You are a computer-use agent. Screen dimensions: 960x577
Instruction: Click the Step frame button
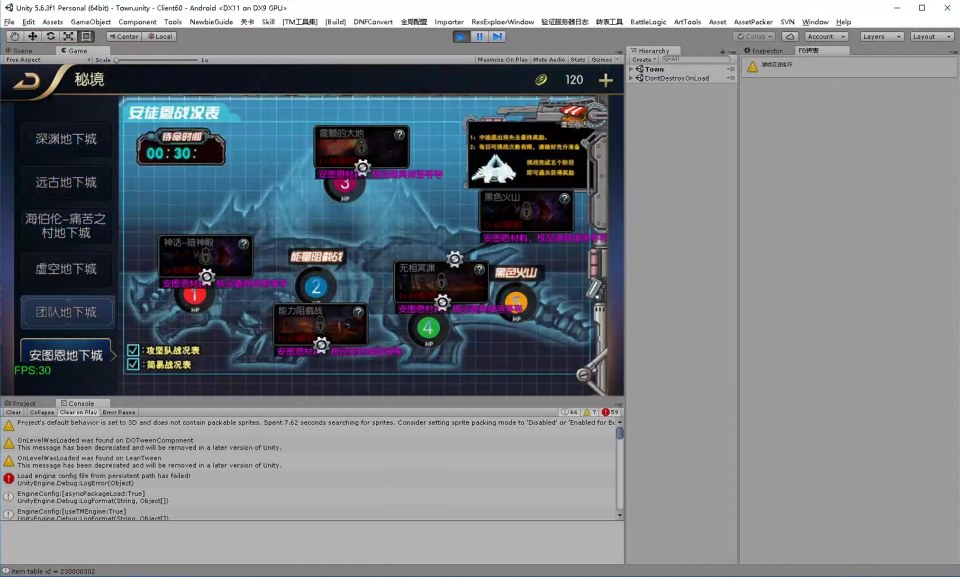pyautogui.click(x=497, y=36)
